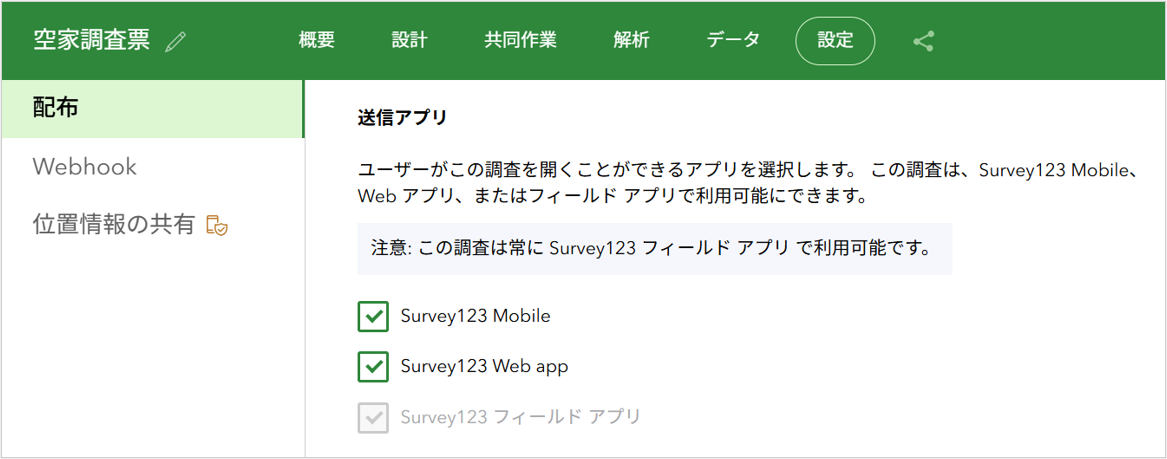Toggle the Survey123 Mobile checkbox
Image resolution: width=1167 pixels, height=459 pixels.
click(373, 316)
